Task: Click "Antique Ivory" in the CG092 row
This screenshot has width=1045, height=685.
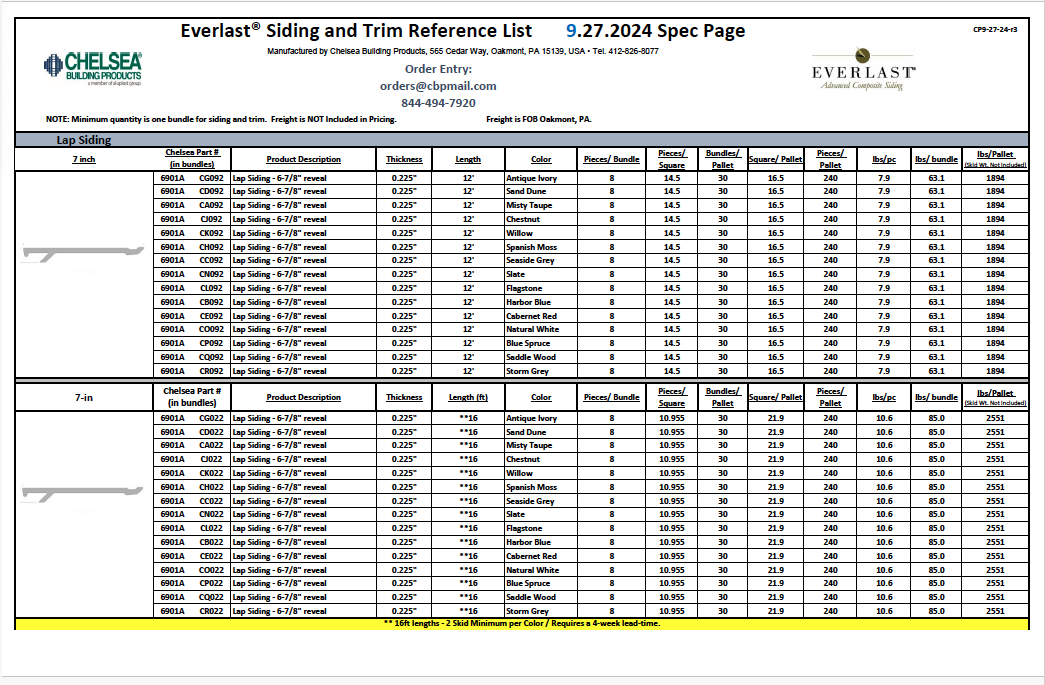Action: [531, 178]
